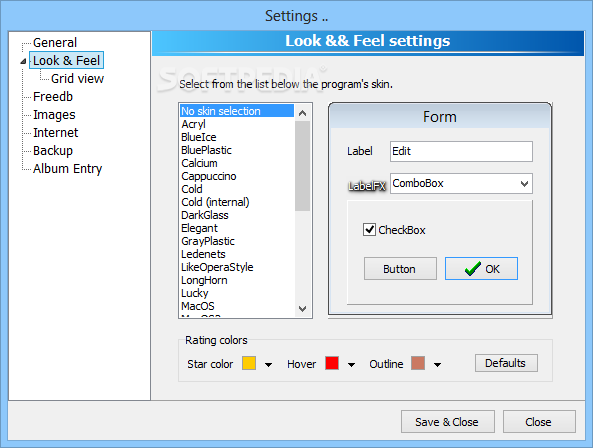Click the preview Button
The width and height of the screenshot is (593, 448).
pyautogui.click(x=400, y=269)
